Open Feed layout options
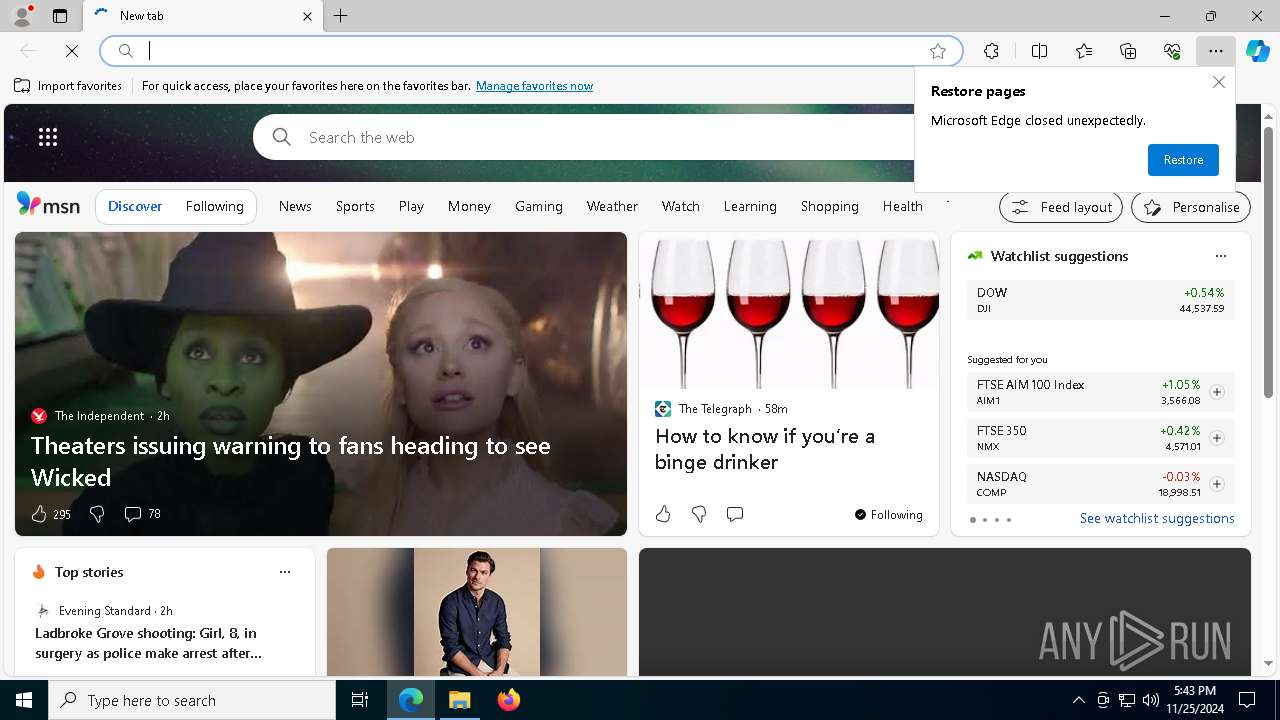 (x=1062, y=207)
